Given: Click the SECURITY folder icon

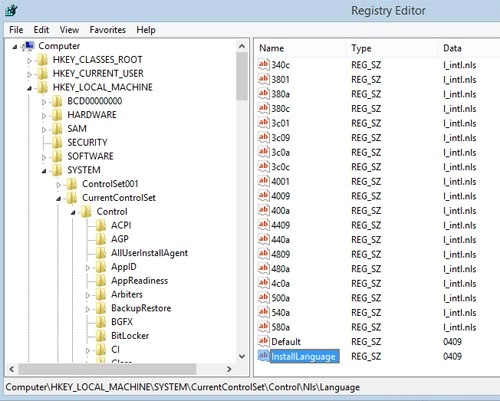Looking at the screenshot, I should coord(57,143).
